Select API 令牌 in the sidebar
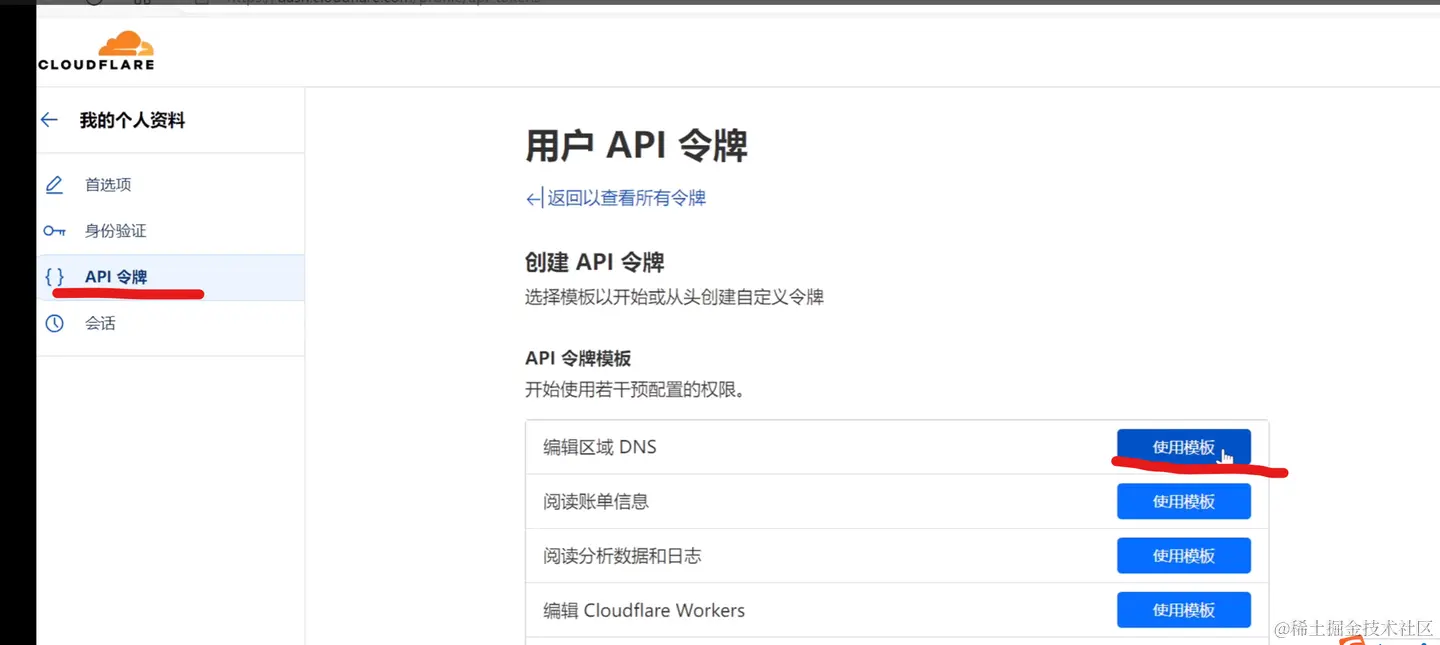 click(170, 277)
